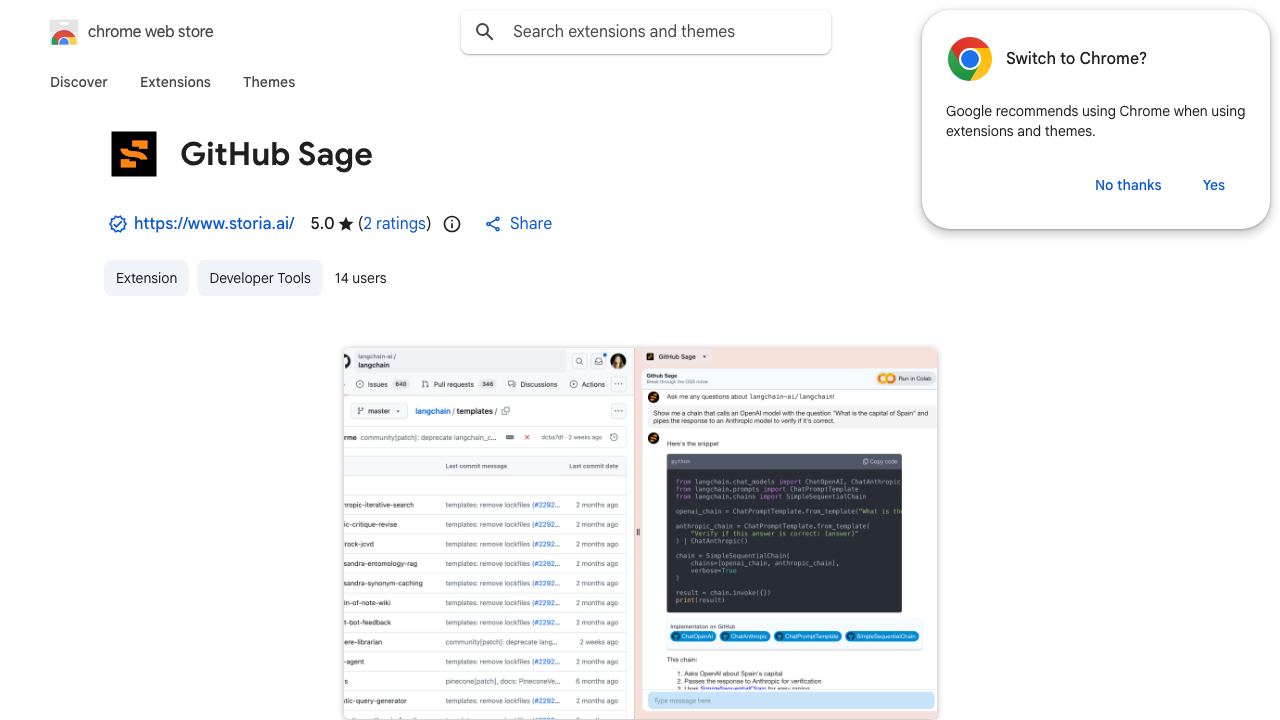The image size is (1280, 720).
Task: Click the Issues tab in the screenshot
Action: point(383,384)
